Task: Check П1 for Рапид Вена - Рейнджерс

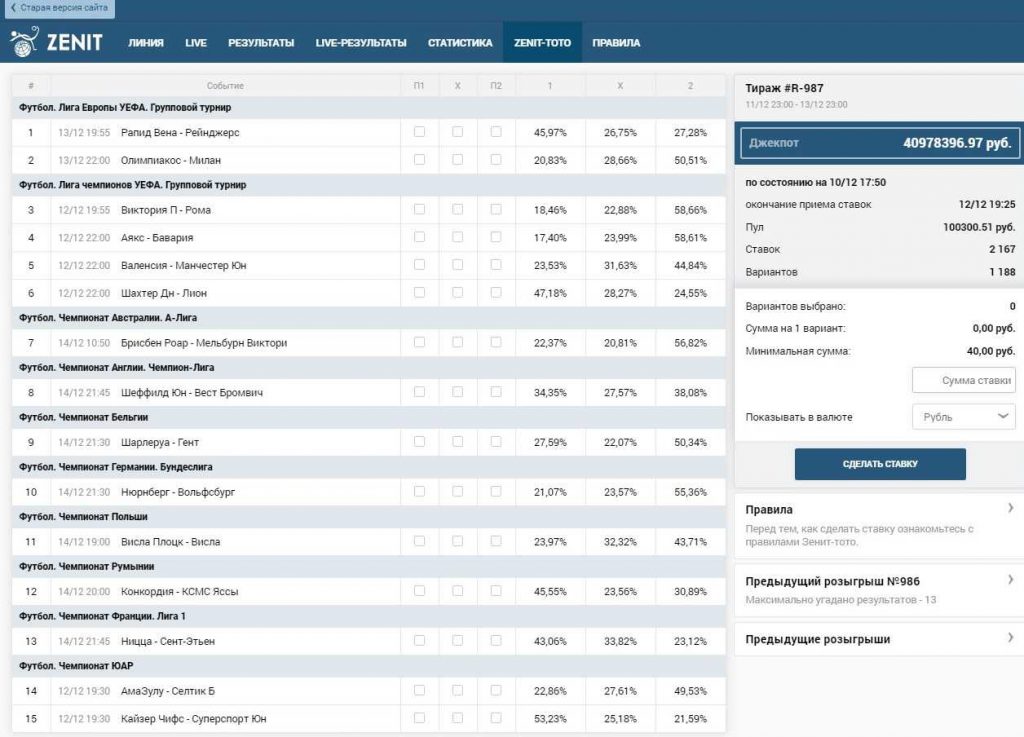Action: (x=419, y=132)
